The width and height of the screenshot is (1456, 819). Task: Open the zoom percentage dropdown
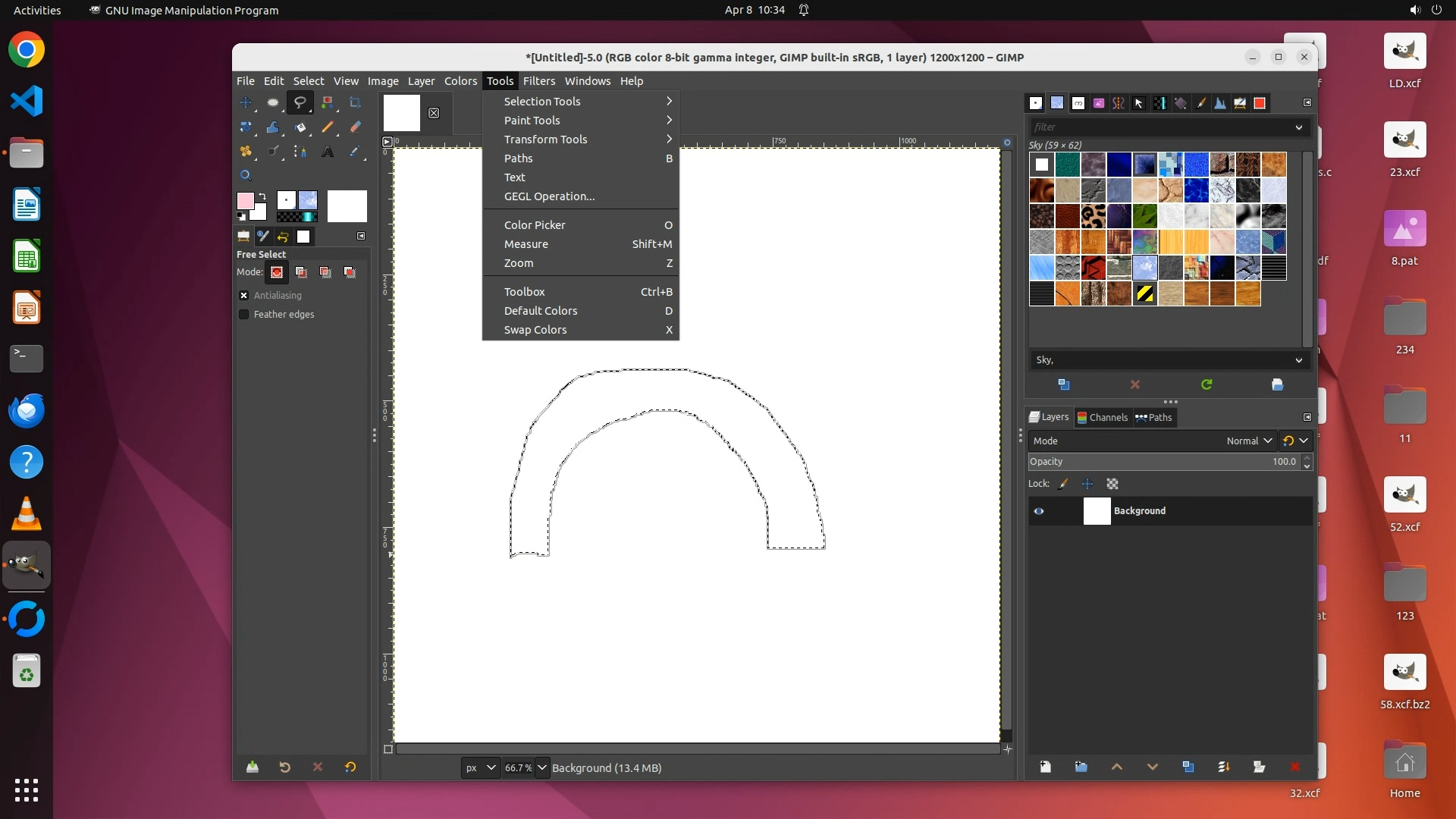(x=541, y=767)
